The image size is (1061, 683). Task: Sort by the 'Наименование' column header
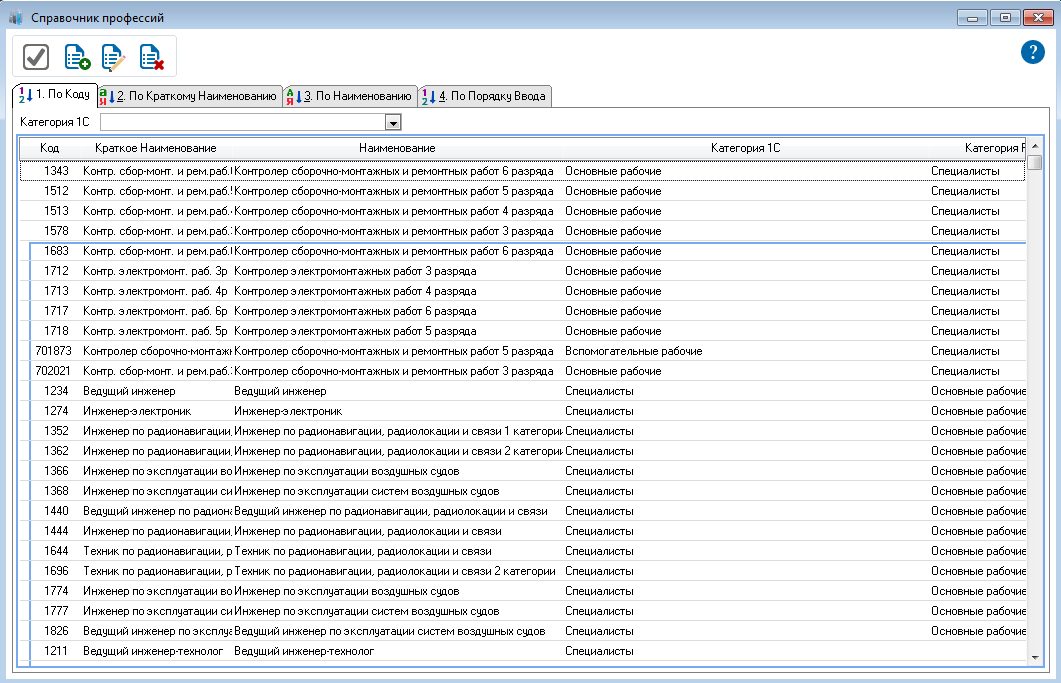tap(397, 148)
